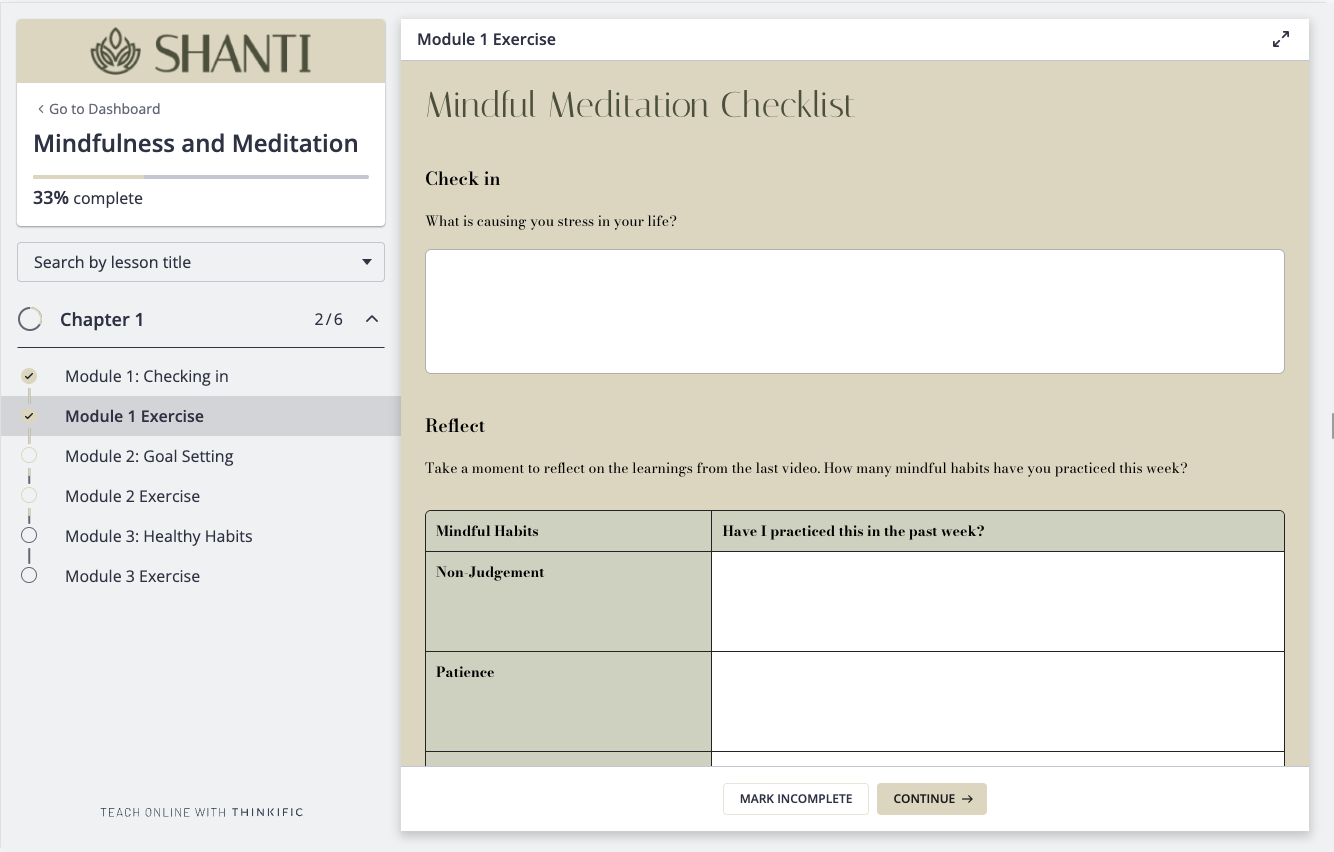Select Module 3: Healthy Habits lesson
Viewport: 1334px width, 852px height.
(158, 536)
